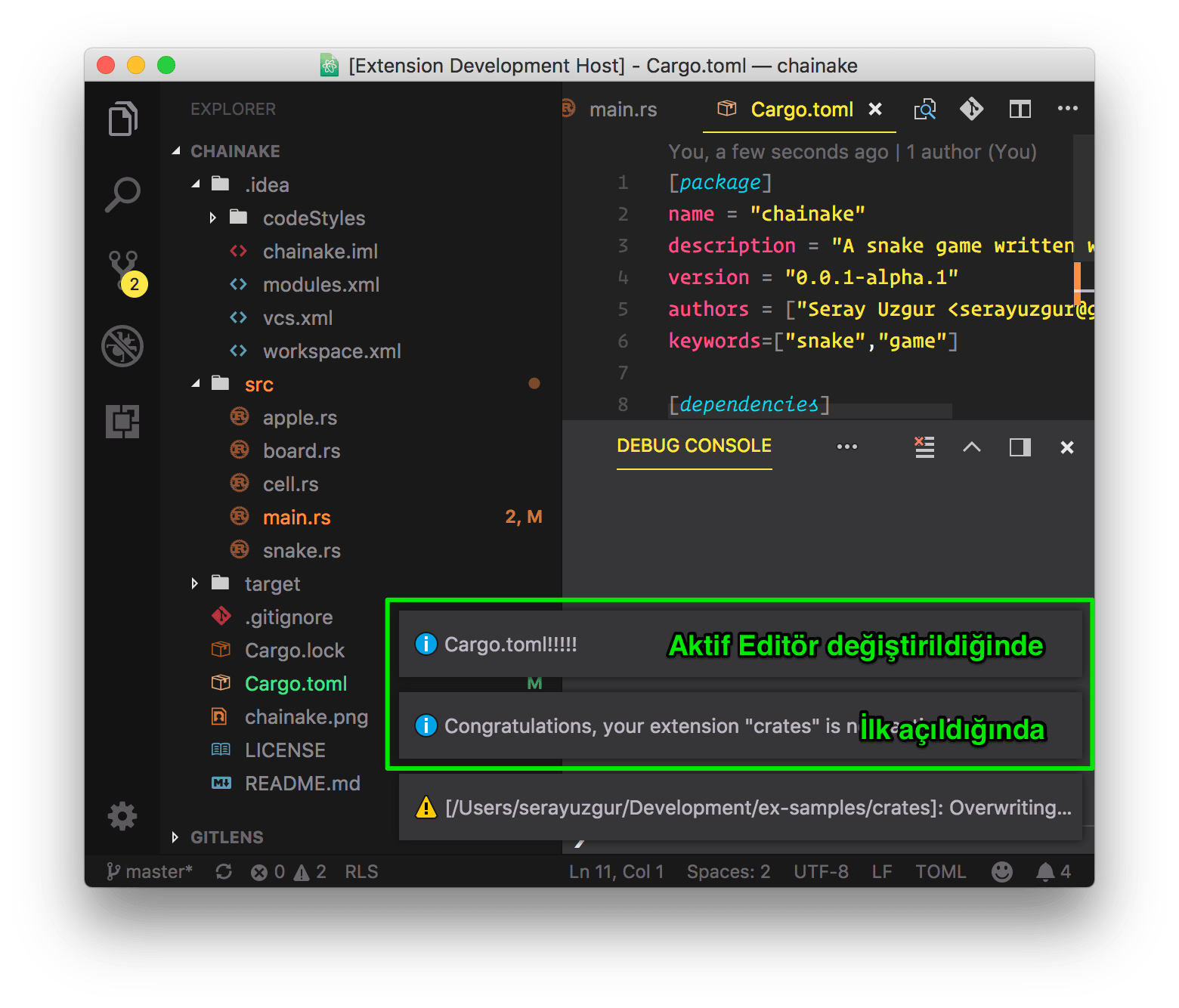Click Ln 11, Col 1 to go to line
This screenshot has width=1179, height=1008.
[x=617, y=872]
